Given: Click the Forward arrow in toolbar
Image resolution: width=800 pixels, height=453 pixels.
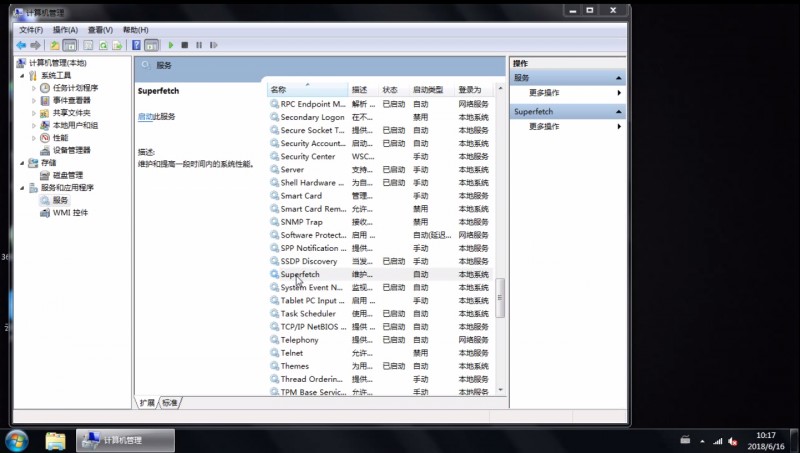Looking at the screenshot, I should click(35, 45).
